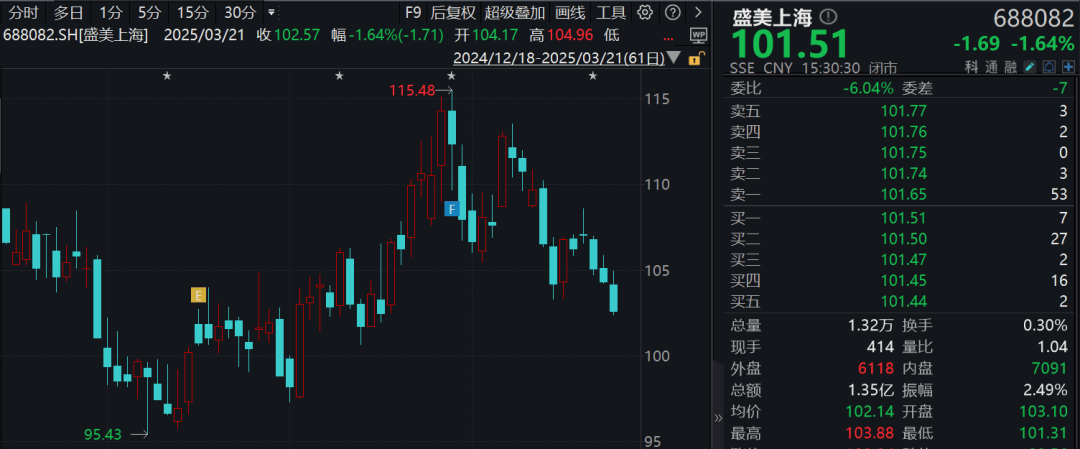The image size is (1080, 449).
Task: Click the 688082.SH[盛美上海] chart title
Action: (x=76, y=35)
